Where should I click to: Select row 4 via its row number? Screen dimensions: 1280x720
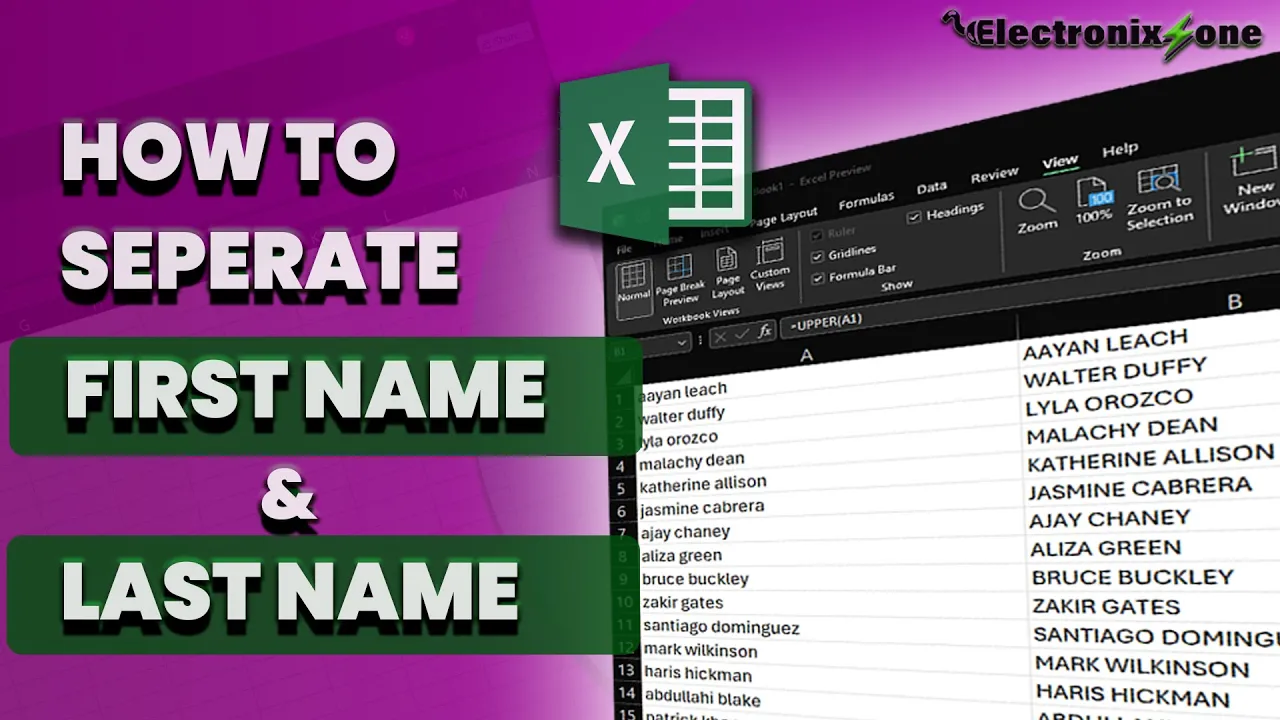620,466
